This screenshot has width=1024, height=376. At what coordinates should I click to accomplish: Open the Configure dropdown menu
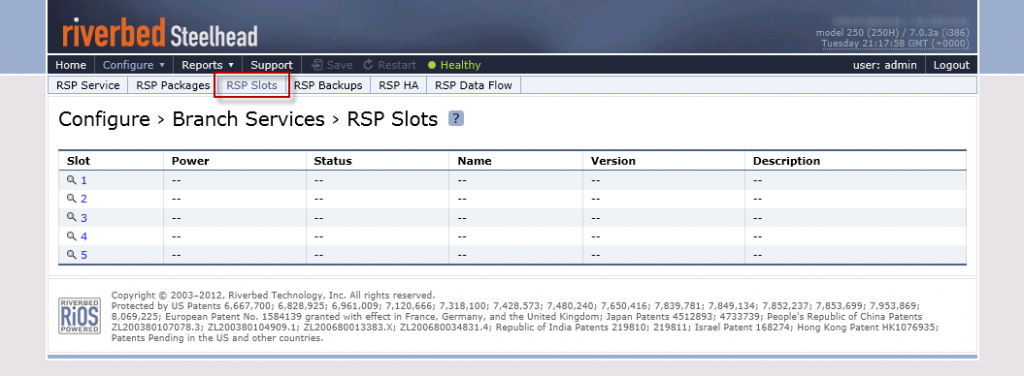pyautogui.click(x=134, y=65)
